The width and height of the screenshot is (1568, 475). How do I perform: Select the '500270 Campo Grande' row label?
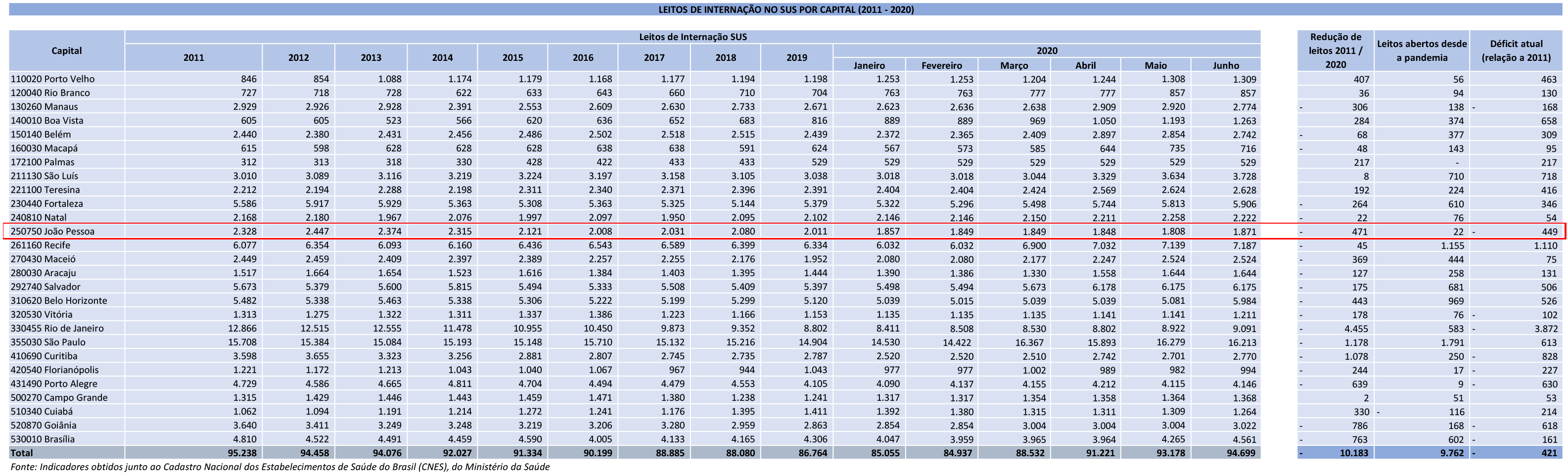(x=59, y=398)
